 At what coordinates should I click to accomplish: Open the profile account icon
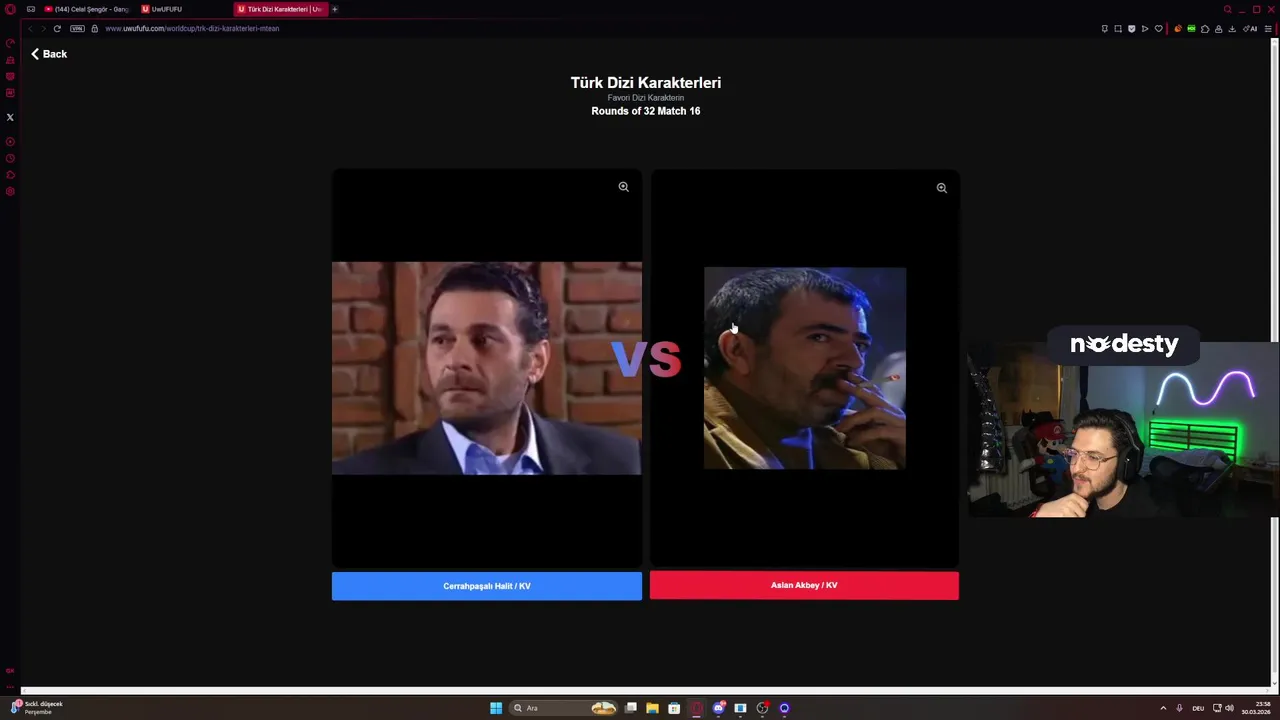[x=1218, y=29]
